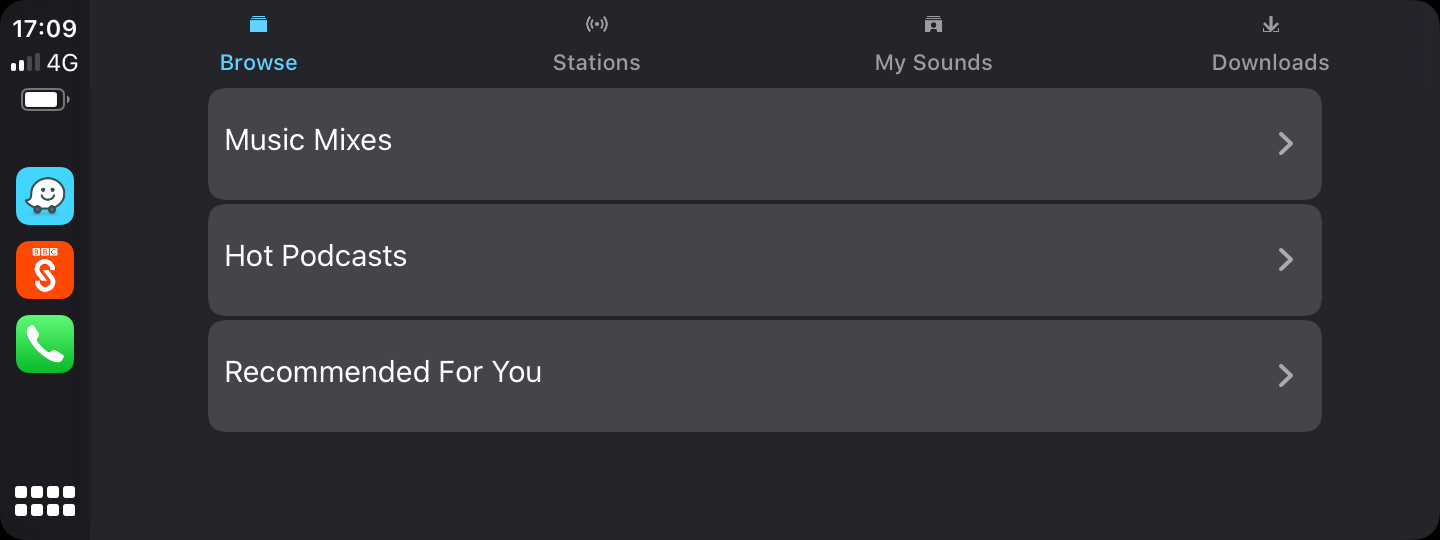
Task: Tap the battery status indicator
Action: 45,100
